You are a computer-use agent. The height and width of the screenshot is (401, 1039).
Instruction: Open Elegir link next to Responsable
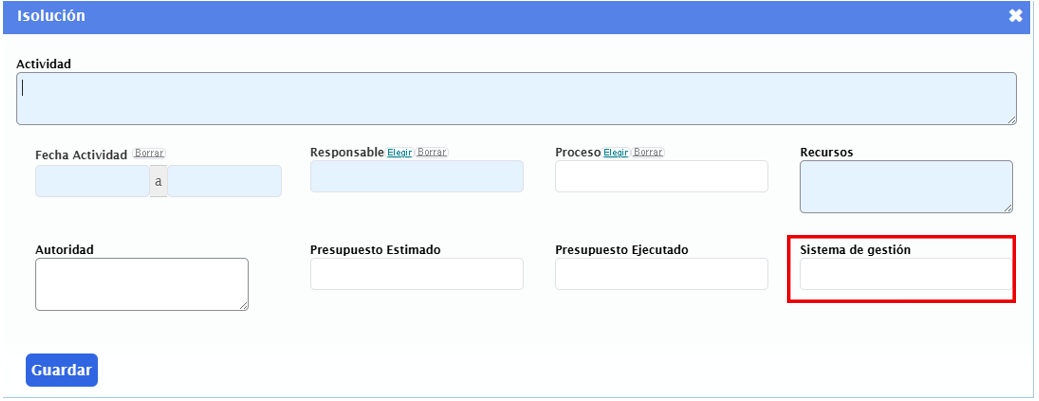click(400, 152)
